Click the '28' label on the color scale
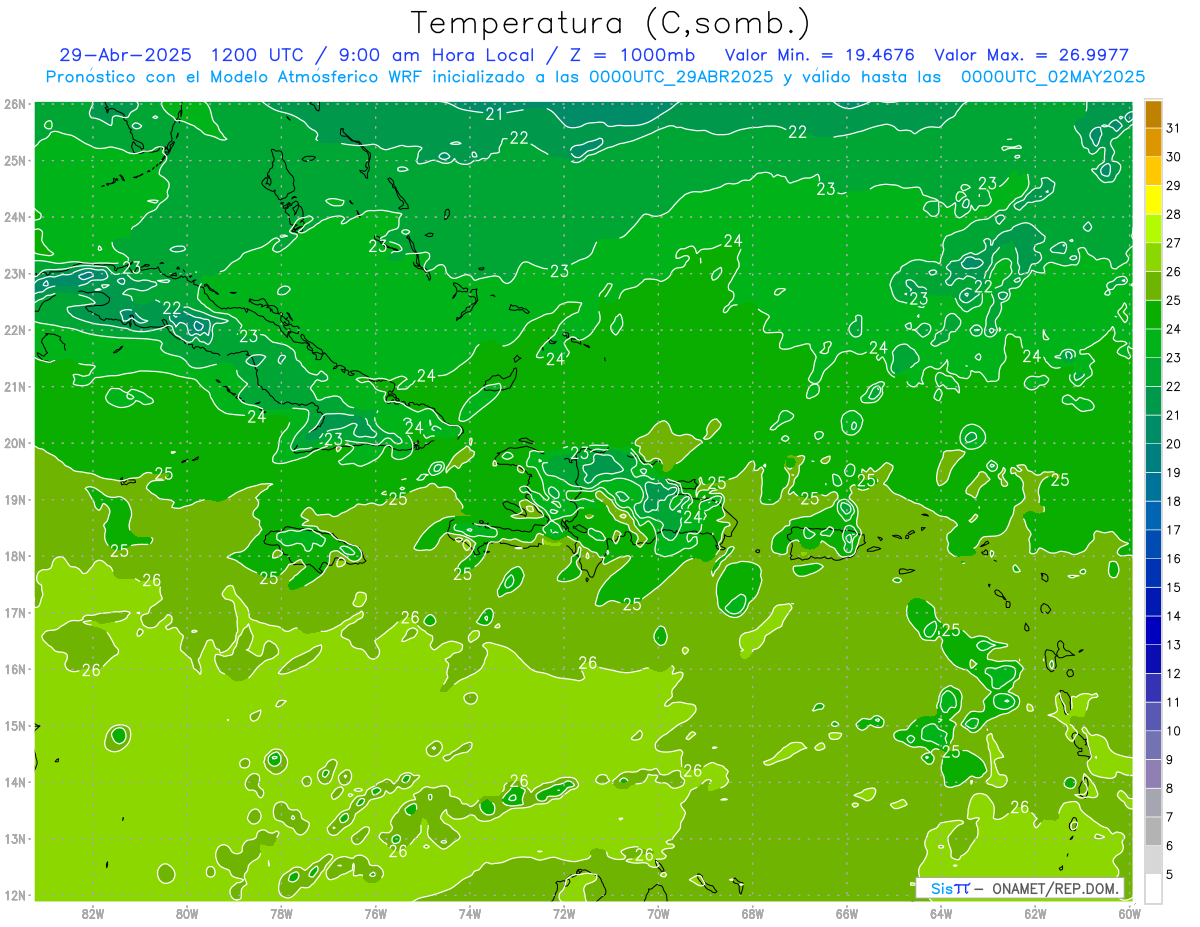 [x=1173, y=214]
